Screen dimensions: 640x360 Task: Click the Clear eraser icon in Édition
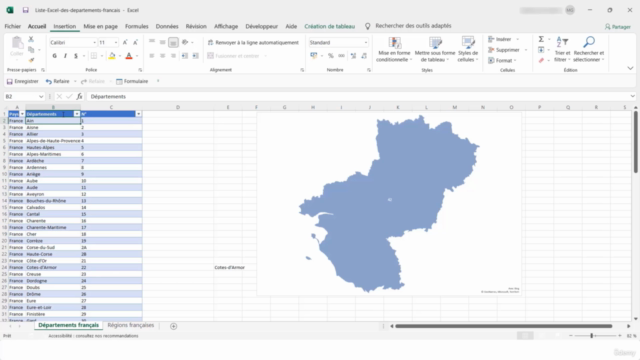pos(541,60)
